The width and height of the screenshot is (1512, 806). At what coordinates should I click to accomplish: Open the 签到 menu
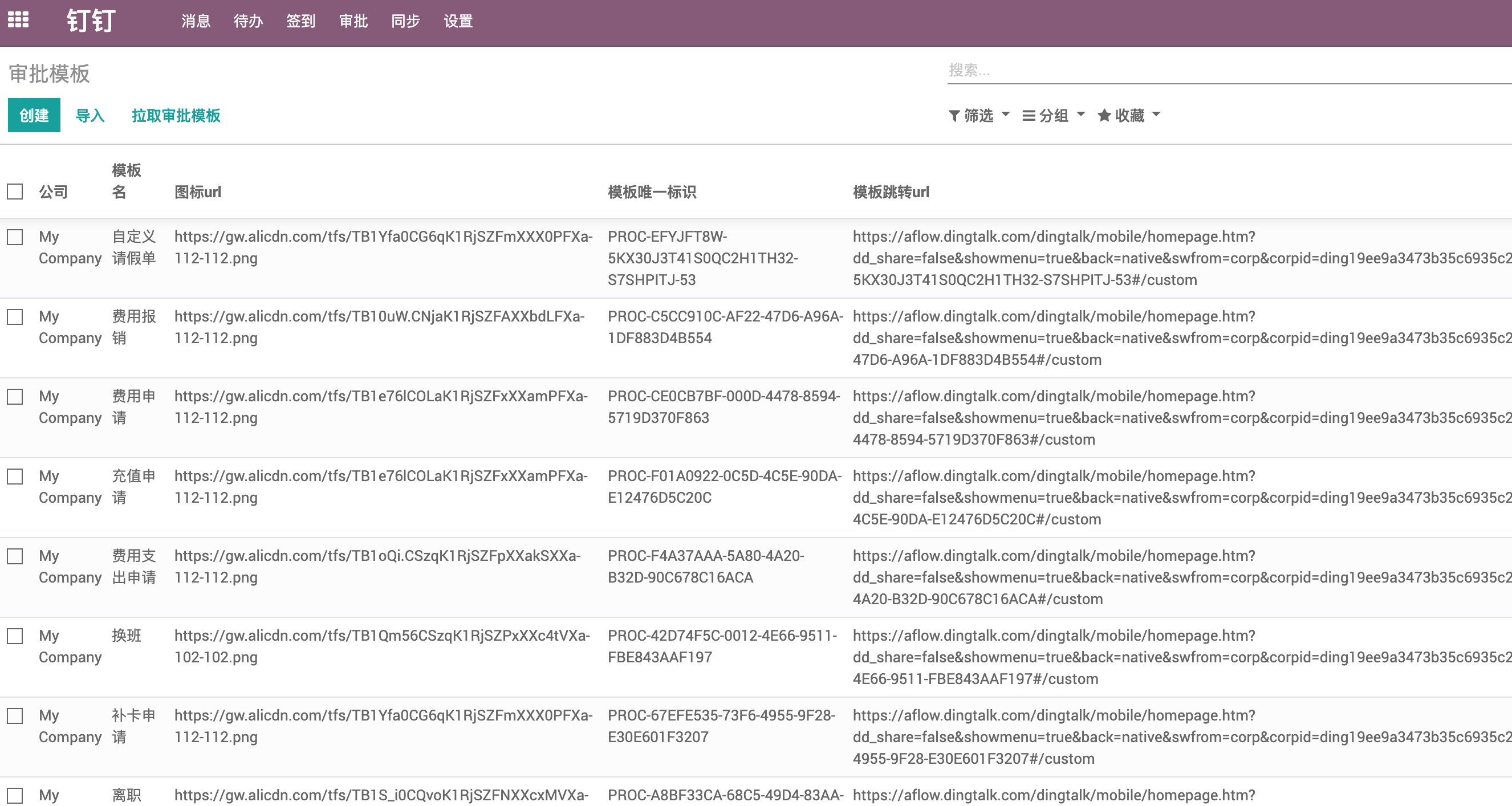(300, 21)
